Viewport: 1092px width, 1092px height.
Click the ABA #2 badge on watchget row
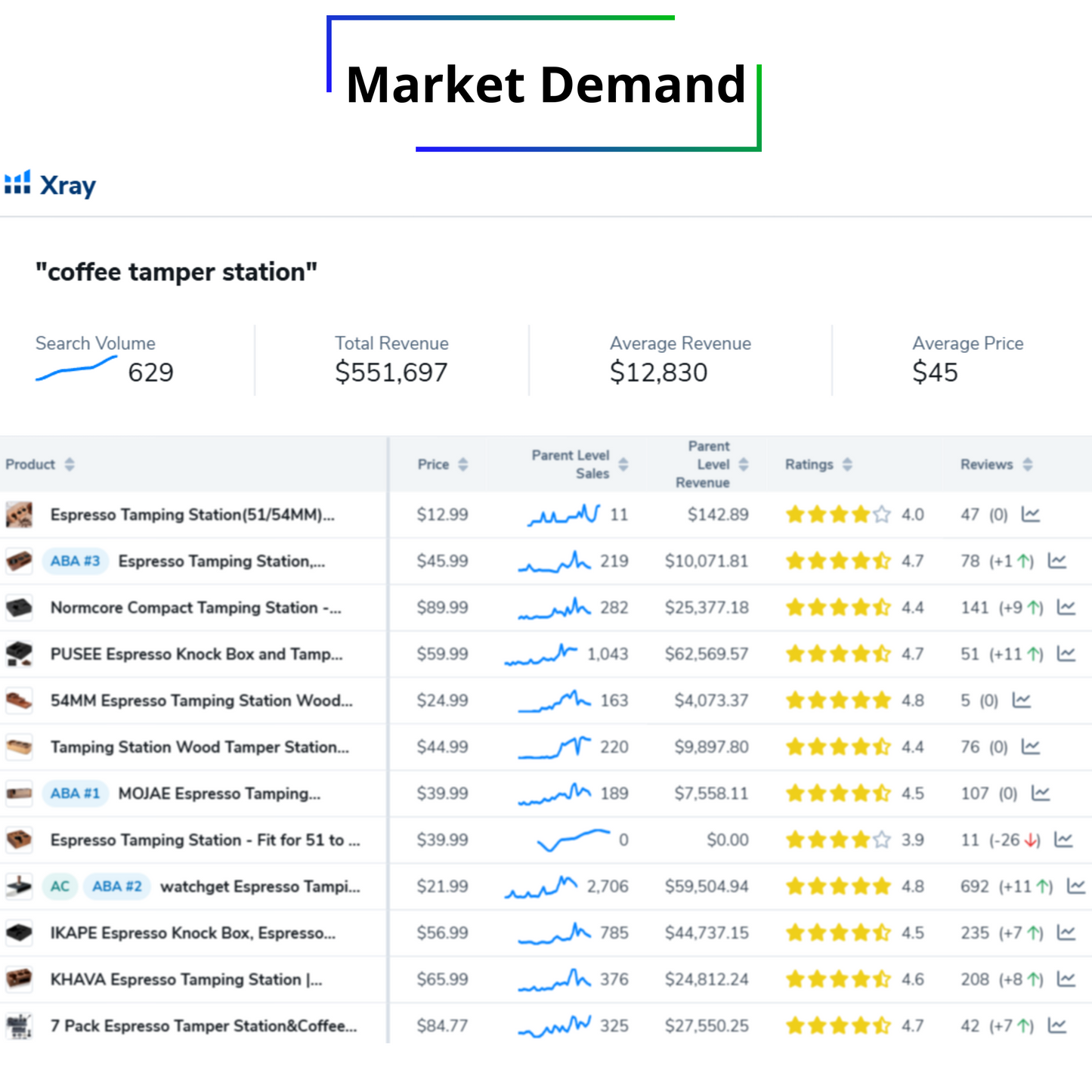click(117, 886)
